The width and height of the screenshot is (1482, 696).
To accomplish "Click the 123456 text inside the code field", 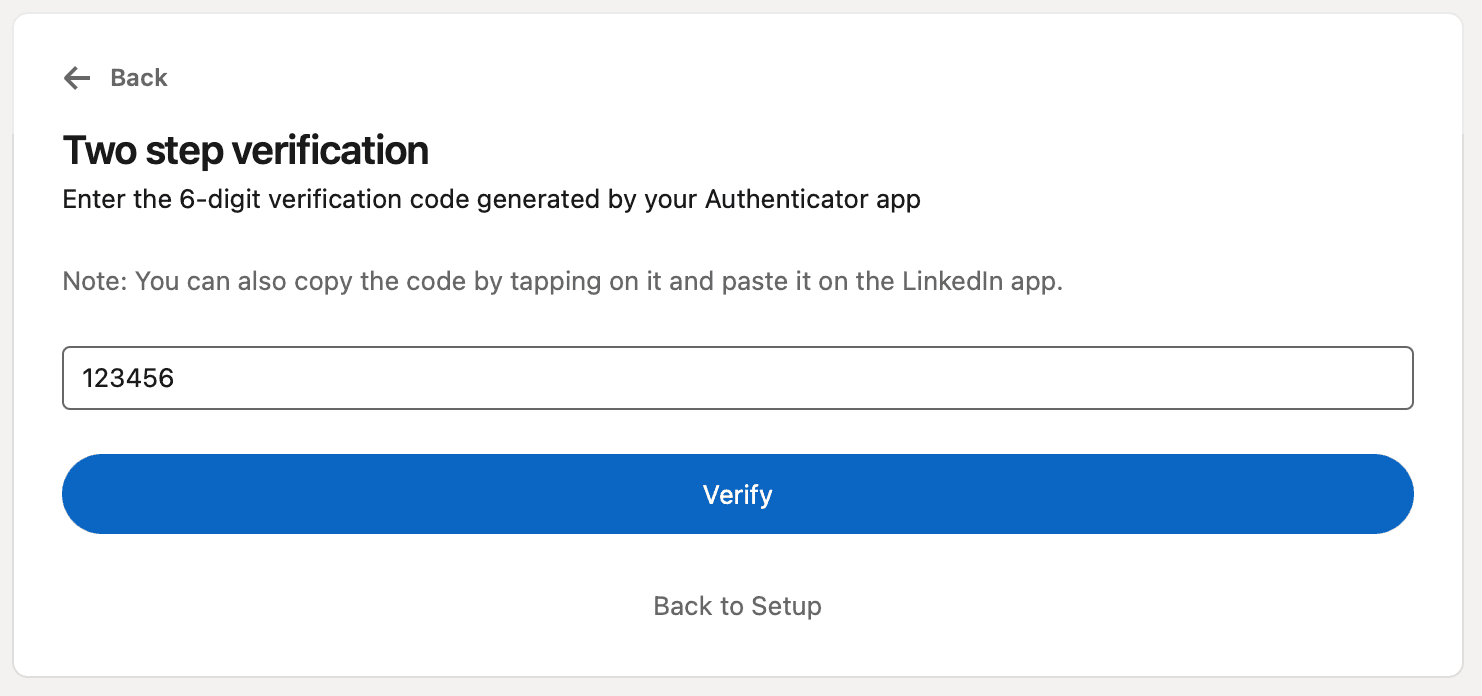I will (x=128, y=378).
